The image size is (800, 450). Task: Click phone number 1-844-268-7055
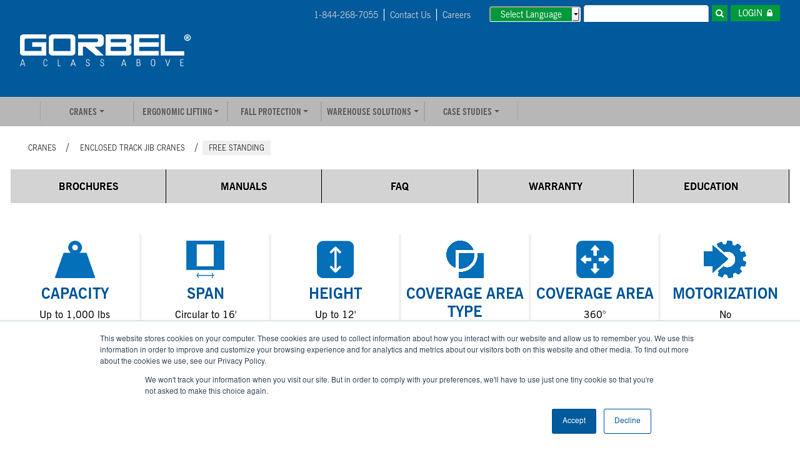346,15
